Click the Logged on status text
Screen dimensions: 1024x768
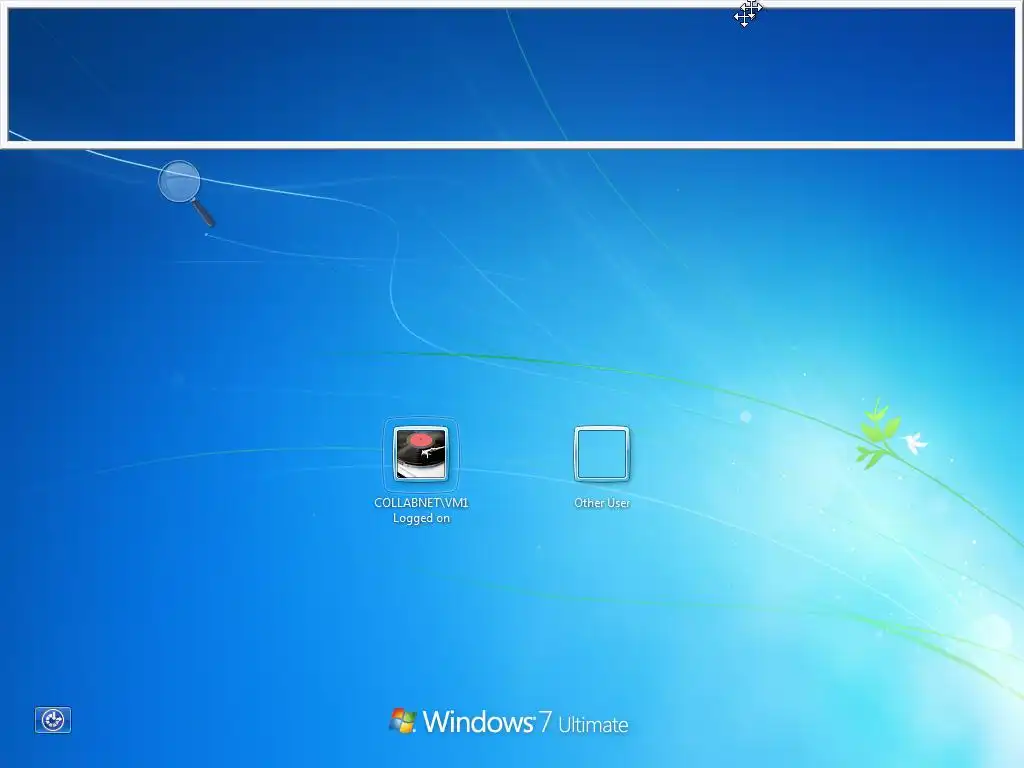click(421, 518)
